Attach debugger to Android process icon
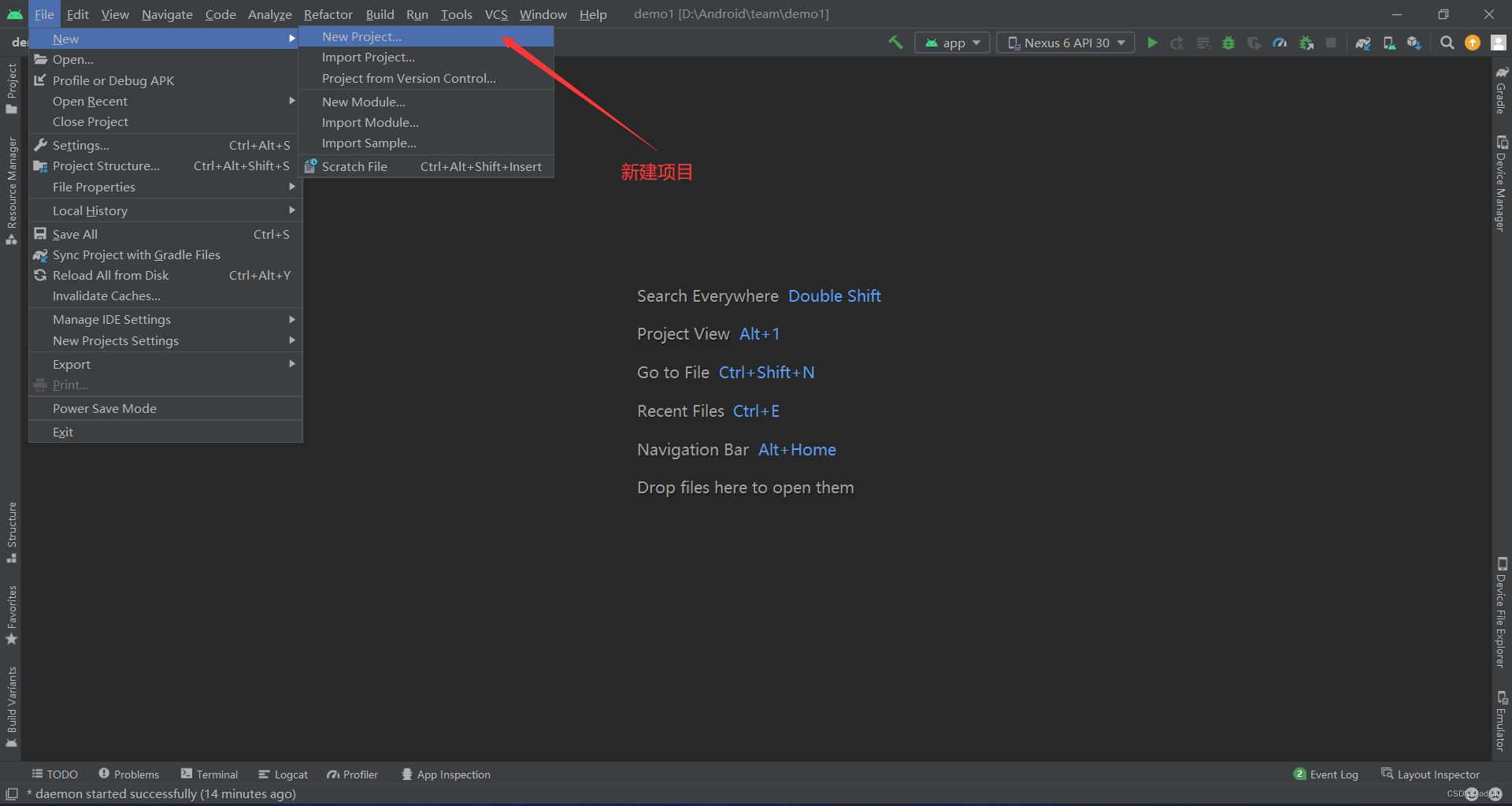Screen dimensions: 1512x806 pyautogui.click(x=1306, y=43)
